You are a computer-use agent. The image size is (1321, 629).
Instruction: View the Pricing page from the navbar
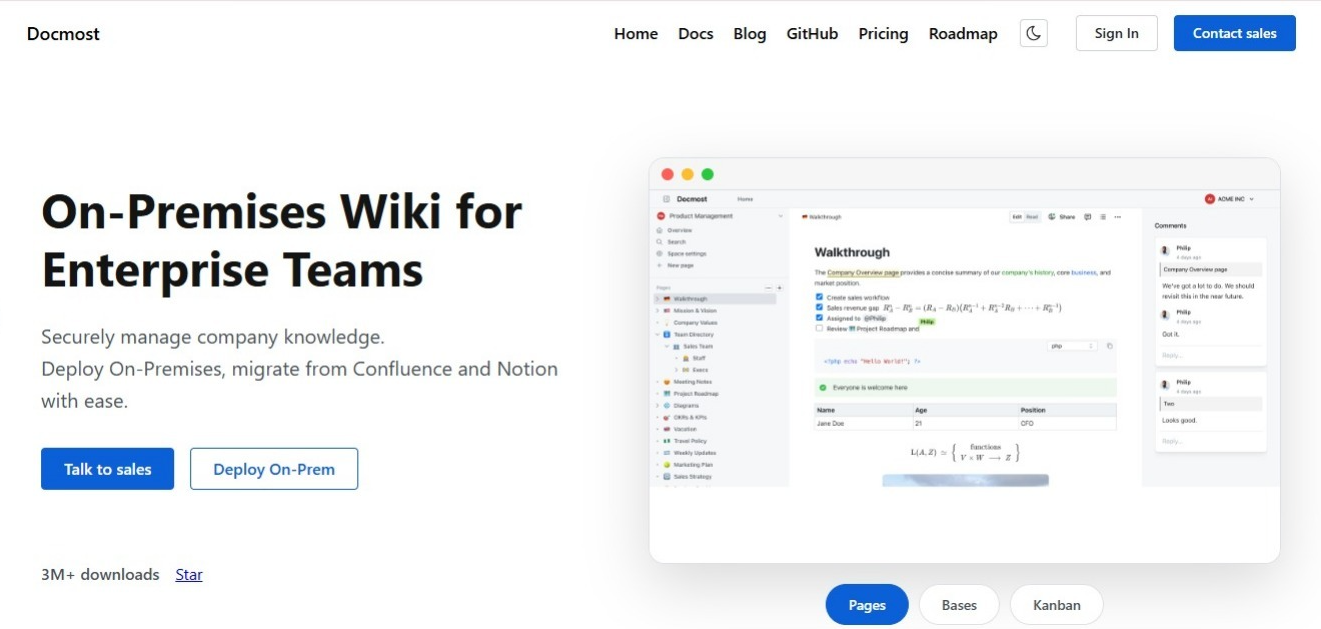[883, 33]
